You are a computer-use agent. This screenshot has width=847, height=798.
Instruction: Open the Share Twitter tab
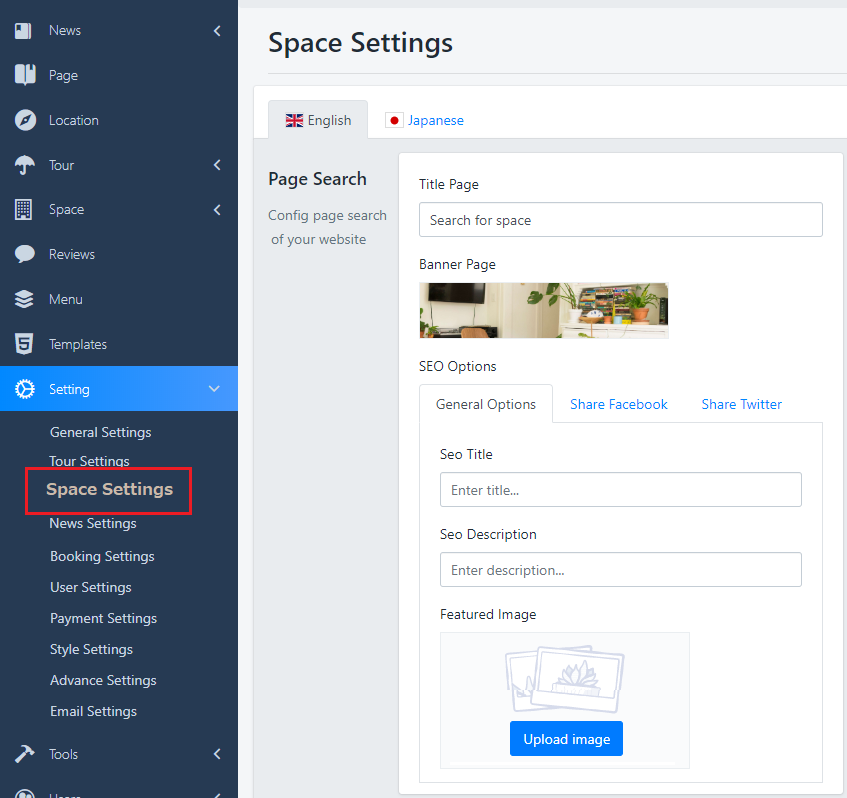tap(741, 404)
